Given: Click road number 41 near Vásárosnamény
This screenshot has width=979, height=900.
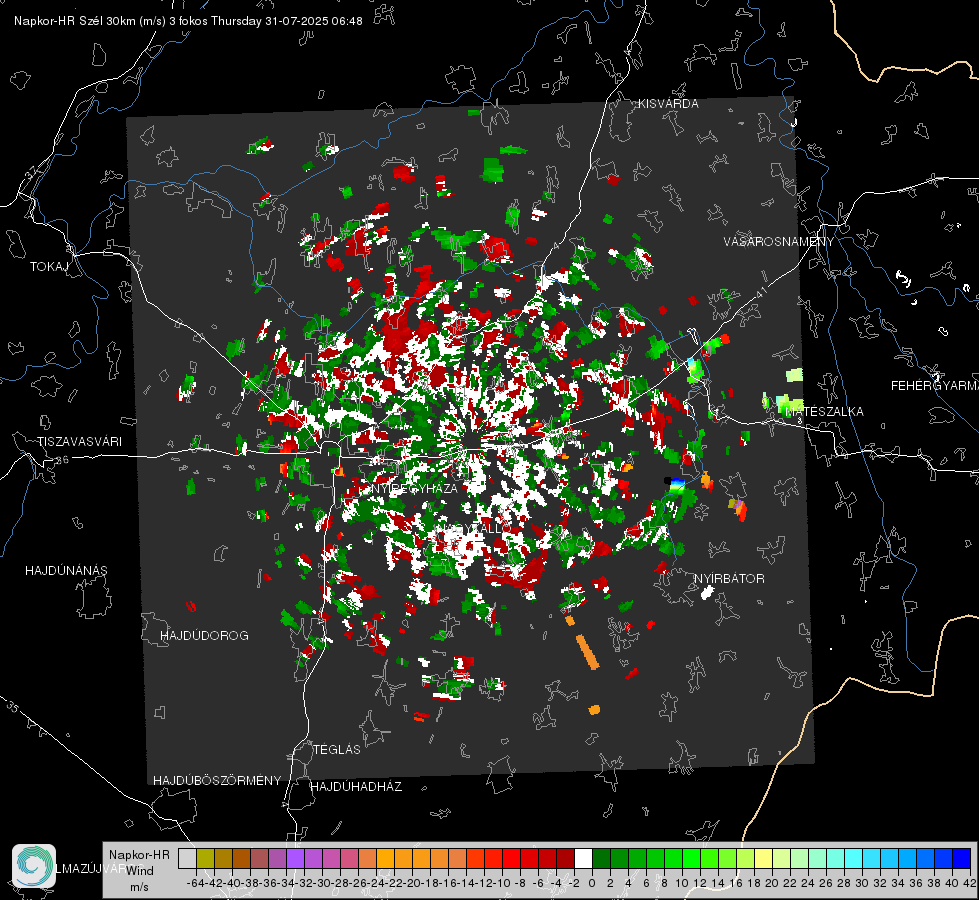Looking at the screenshot, I should 761,292.
